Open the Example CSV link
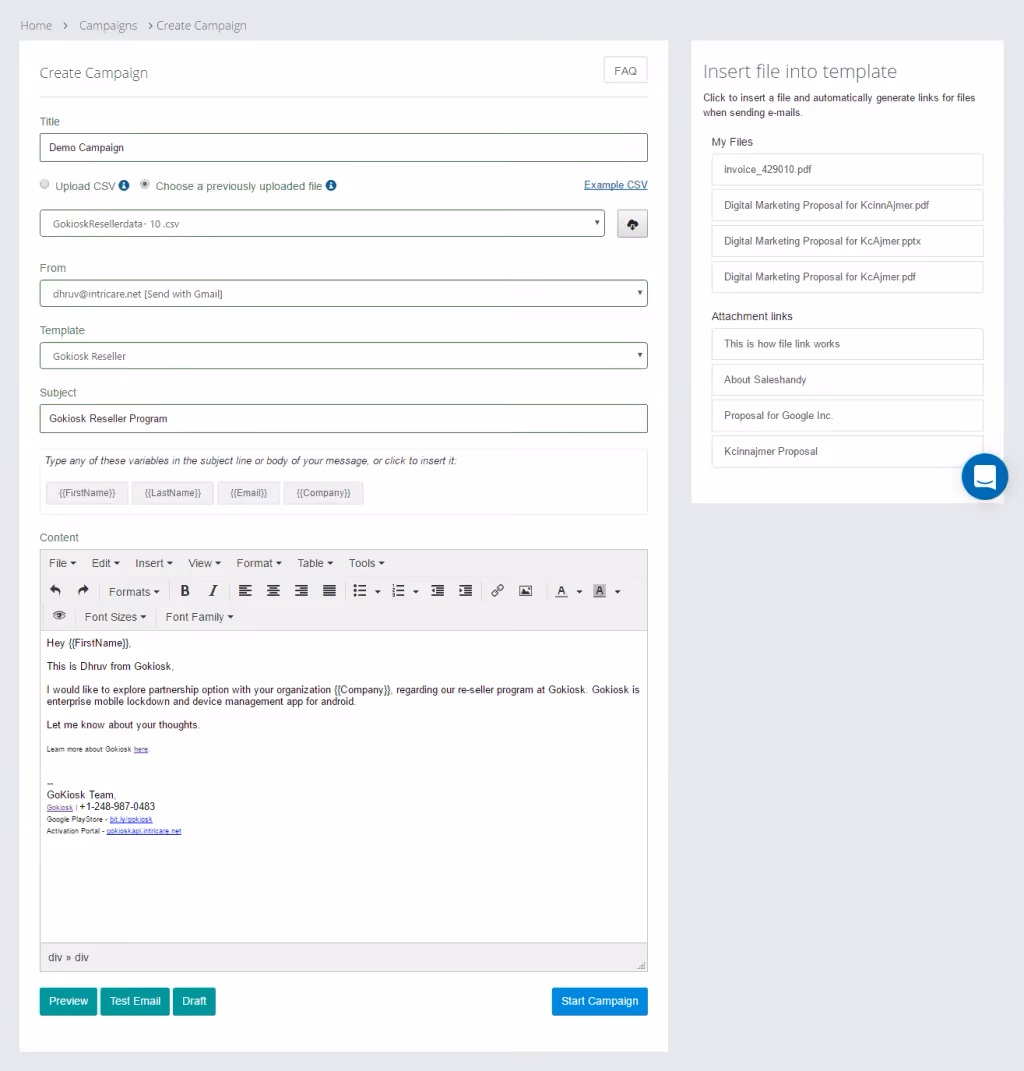 tap(615, 185)
